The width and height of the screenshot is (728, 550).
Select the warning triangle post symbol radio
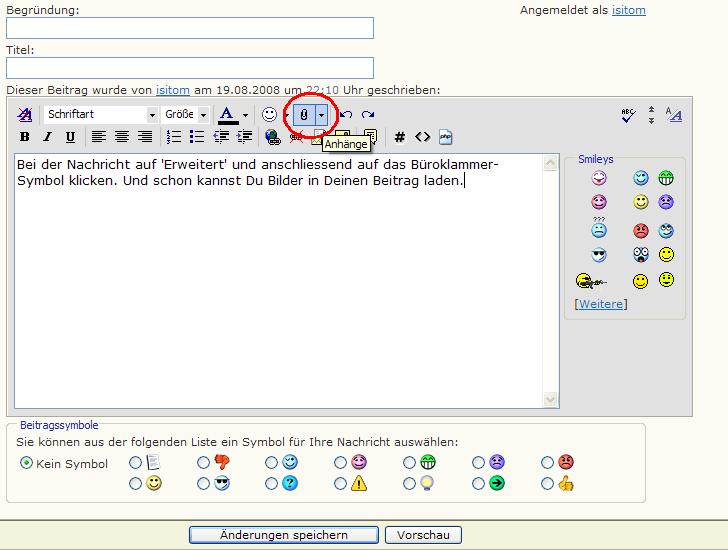tap(340, 484)
